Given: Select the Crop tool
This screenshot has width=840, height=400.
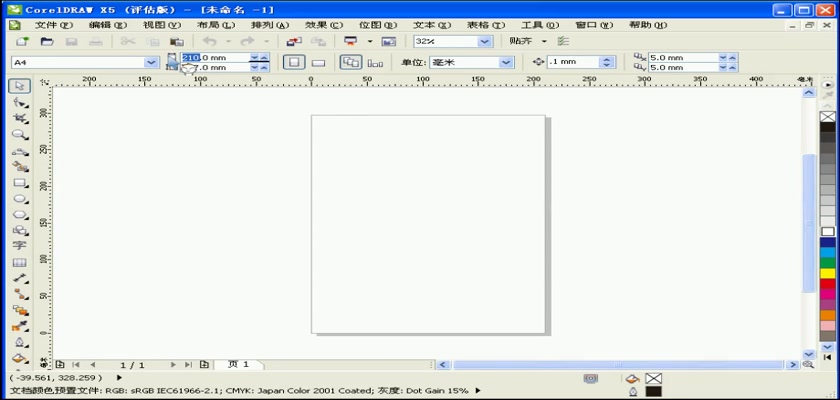Looking at the screenshot, I should 20,118.
